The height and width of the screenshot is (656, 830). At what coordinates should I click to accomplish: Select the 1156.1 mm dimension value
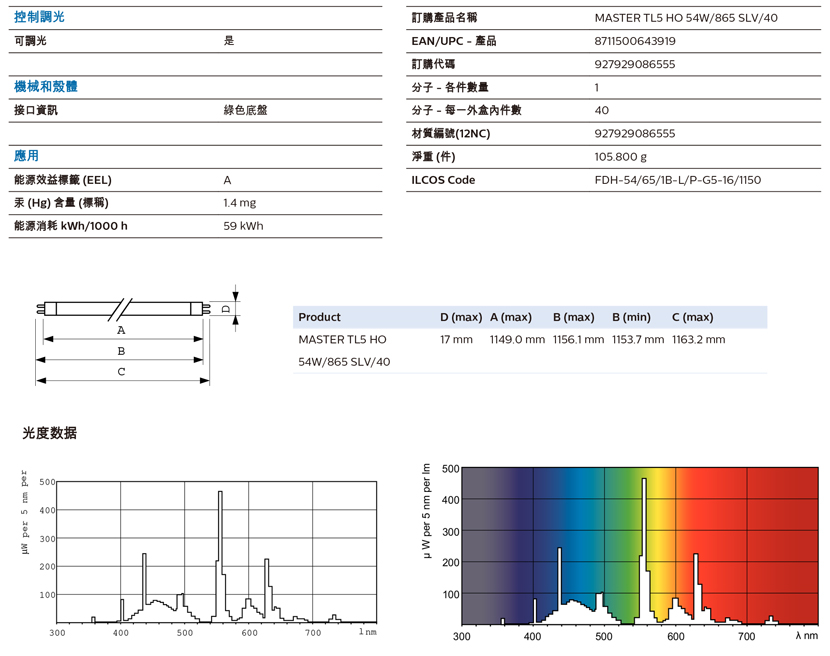[579, 339]
